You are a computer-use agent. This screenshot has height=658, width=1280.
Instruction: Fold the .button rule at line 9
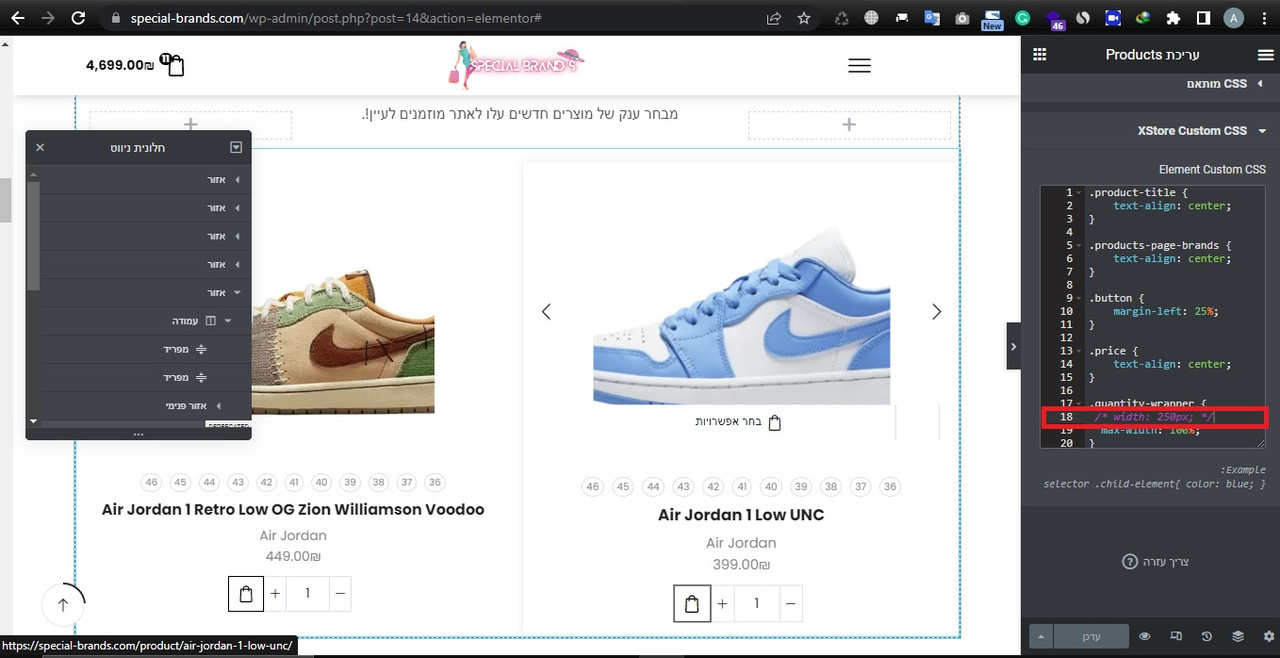[x=1080, y=298]
